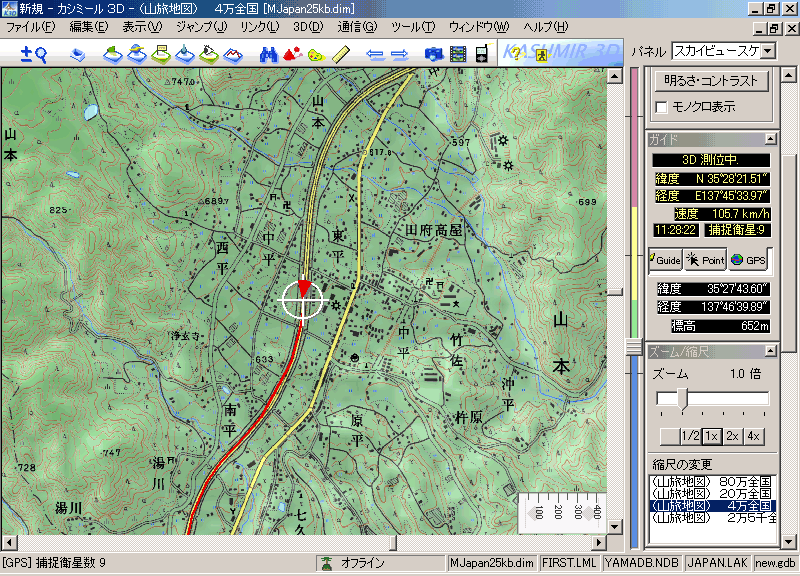This screenshot has height=576, width=800.
Task: Switch to the Guide tab
Action: point(665,260)
